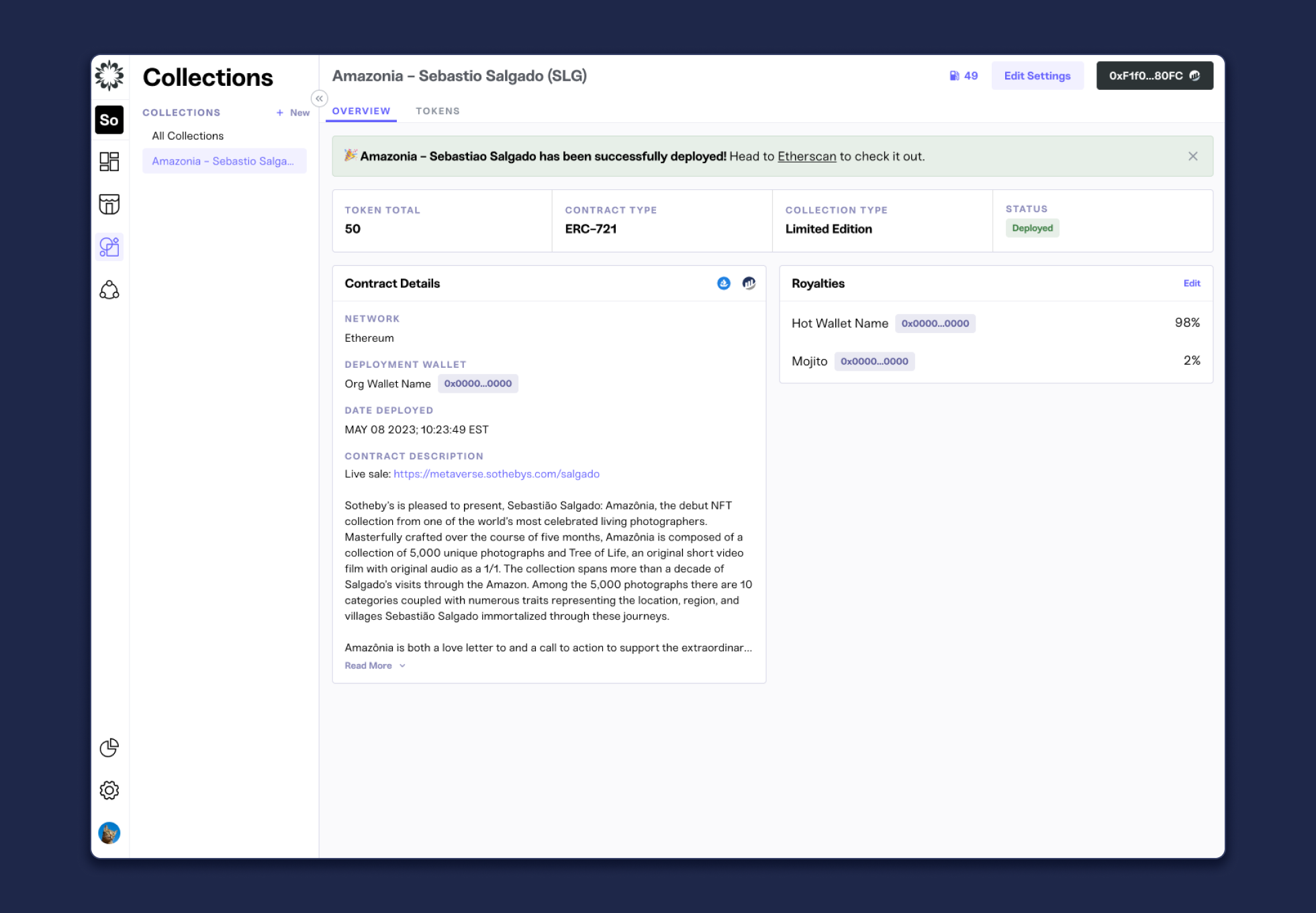This screenshot has height=913, width=1316.
Task: Click the Mojito royalty address chip
Action: (x=875, y=361)
